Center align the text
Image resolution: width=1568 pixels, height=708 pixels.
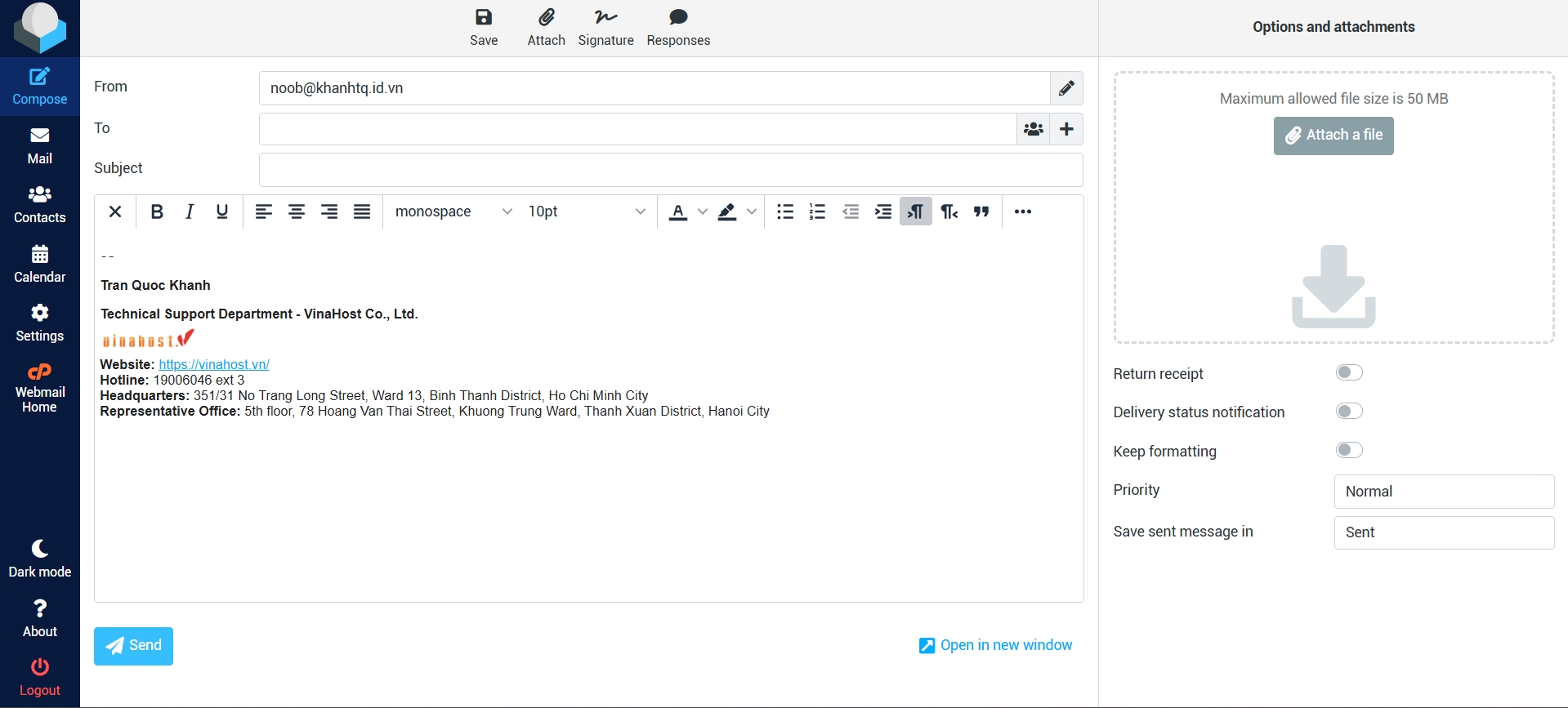click(x=297, y=212)
